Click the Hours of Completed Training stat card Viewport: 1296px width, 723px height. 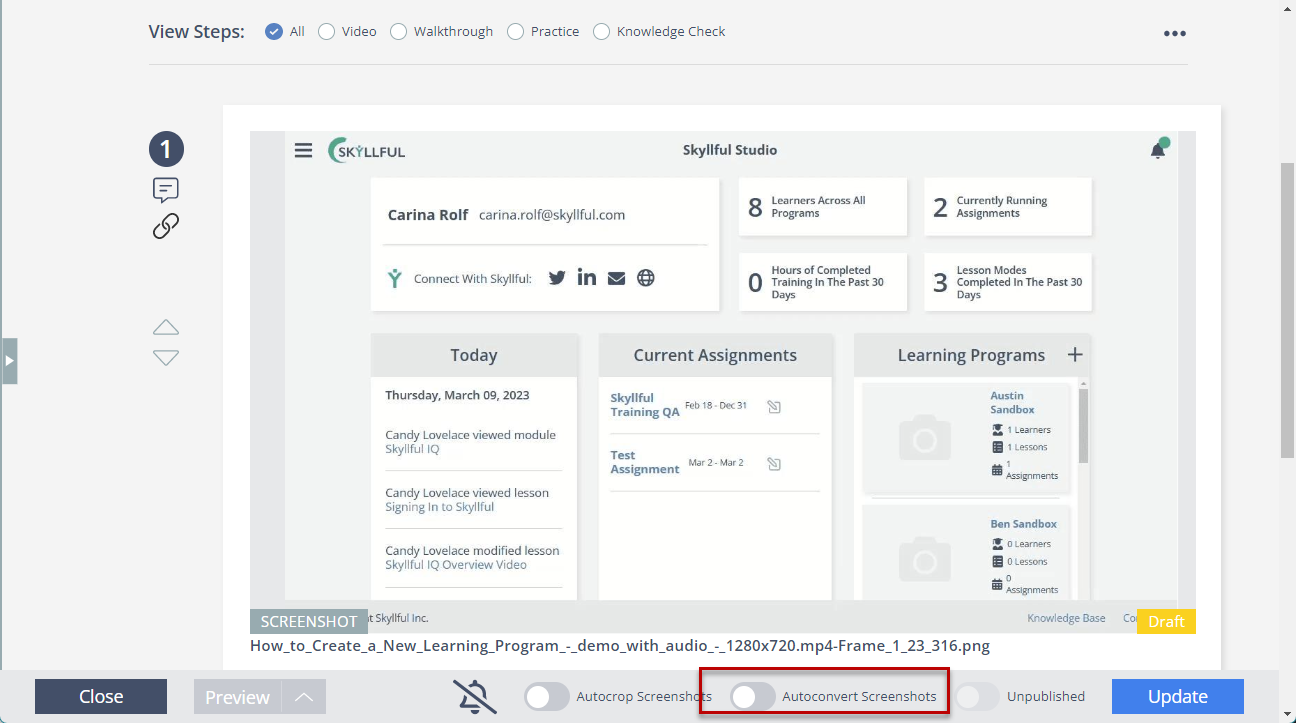coord(823,282)
